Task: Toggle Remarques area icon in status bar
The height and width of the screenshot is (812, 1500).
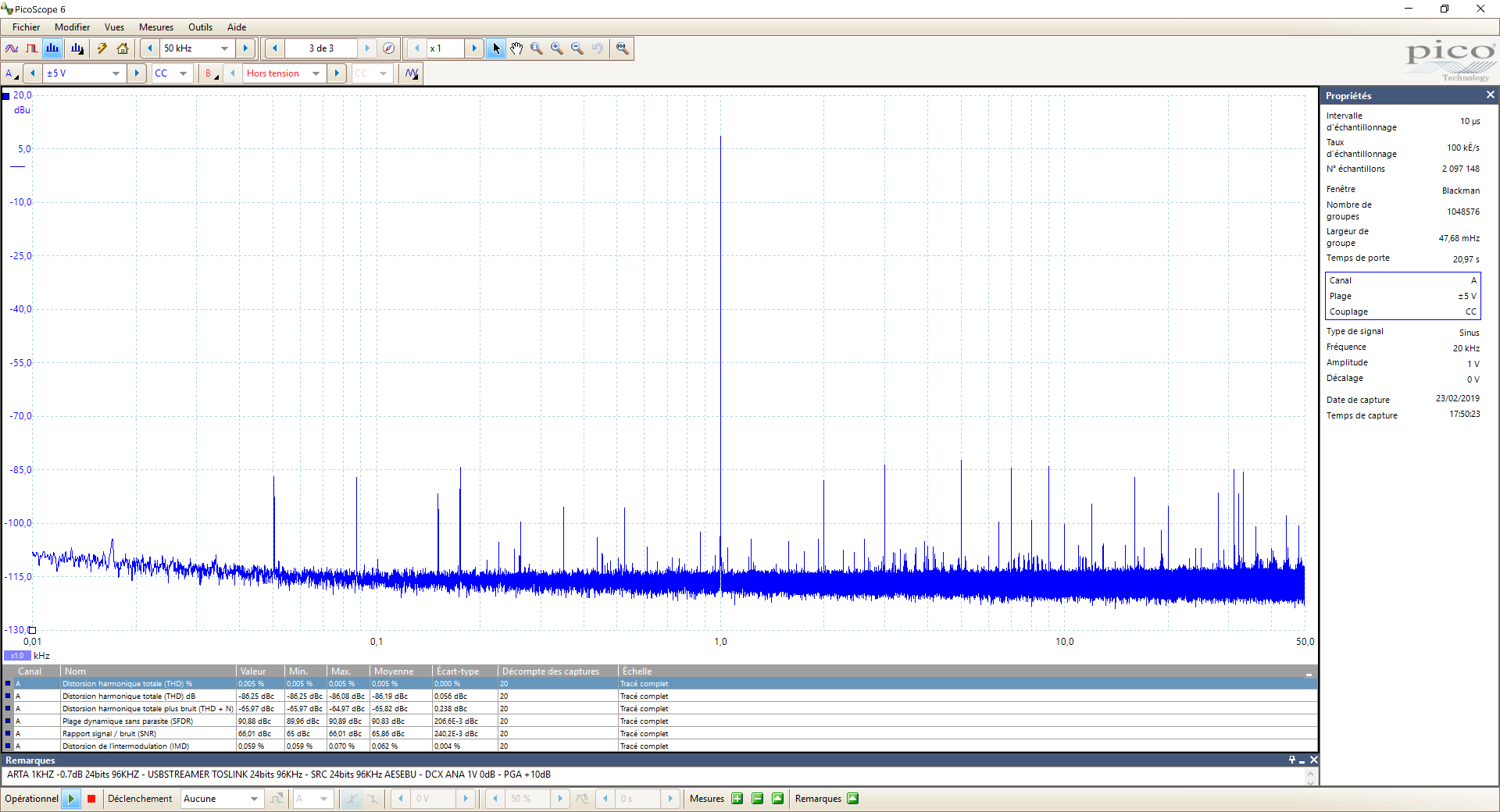Action: pos(853,799)
